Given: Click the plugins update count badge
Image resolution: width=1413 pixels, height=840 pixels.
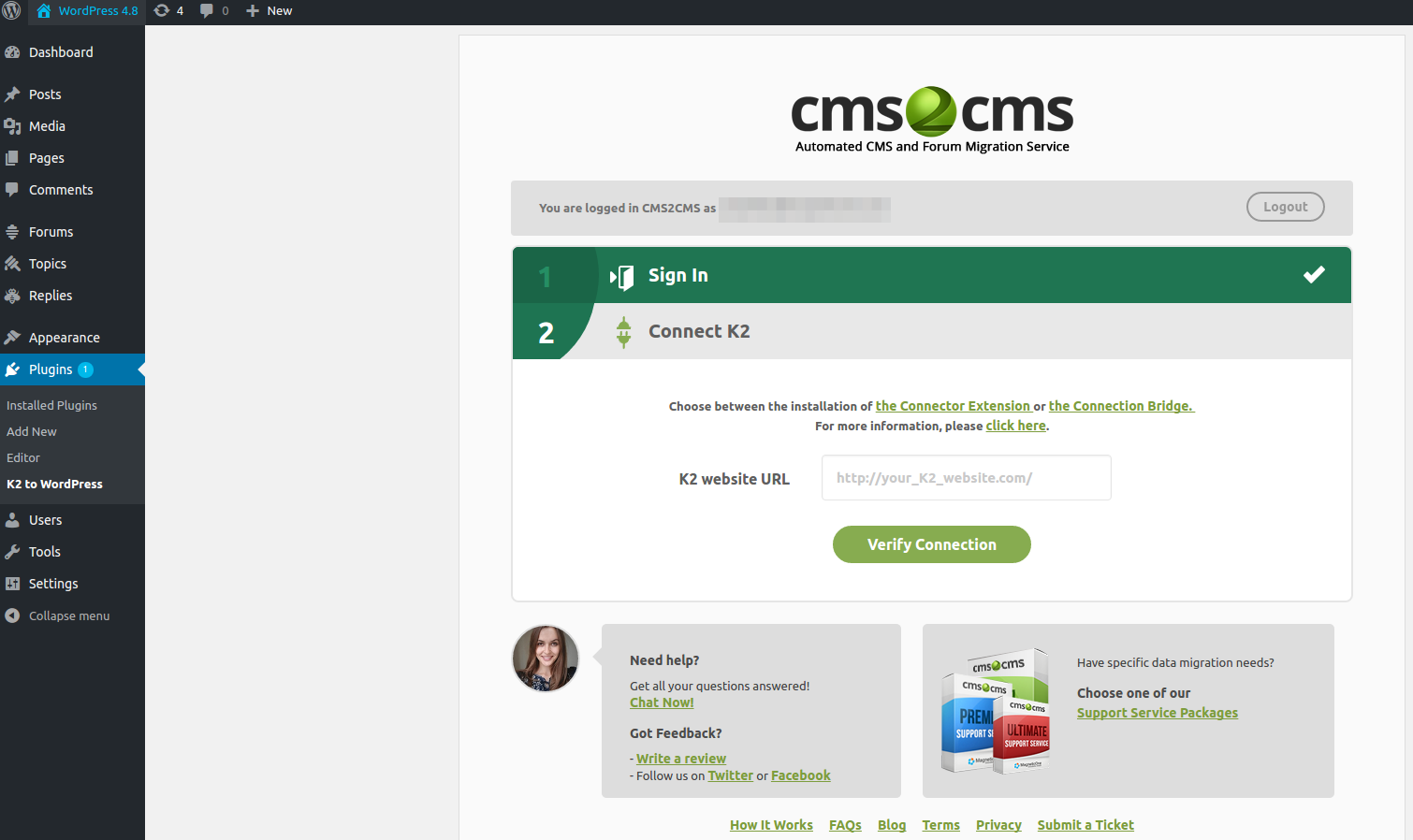Looking at the screenshot, I should coord(85,369).
